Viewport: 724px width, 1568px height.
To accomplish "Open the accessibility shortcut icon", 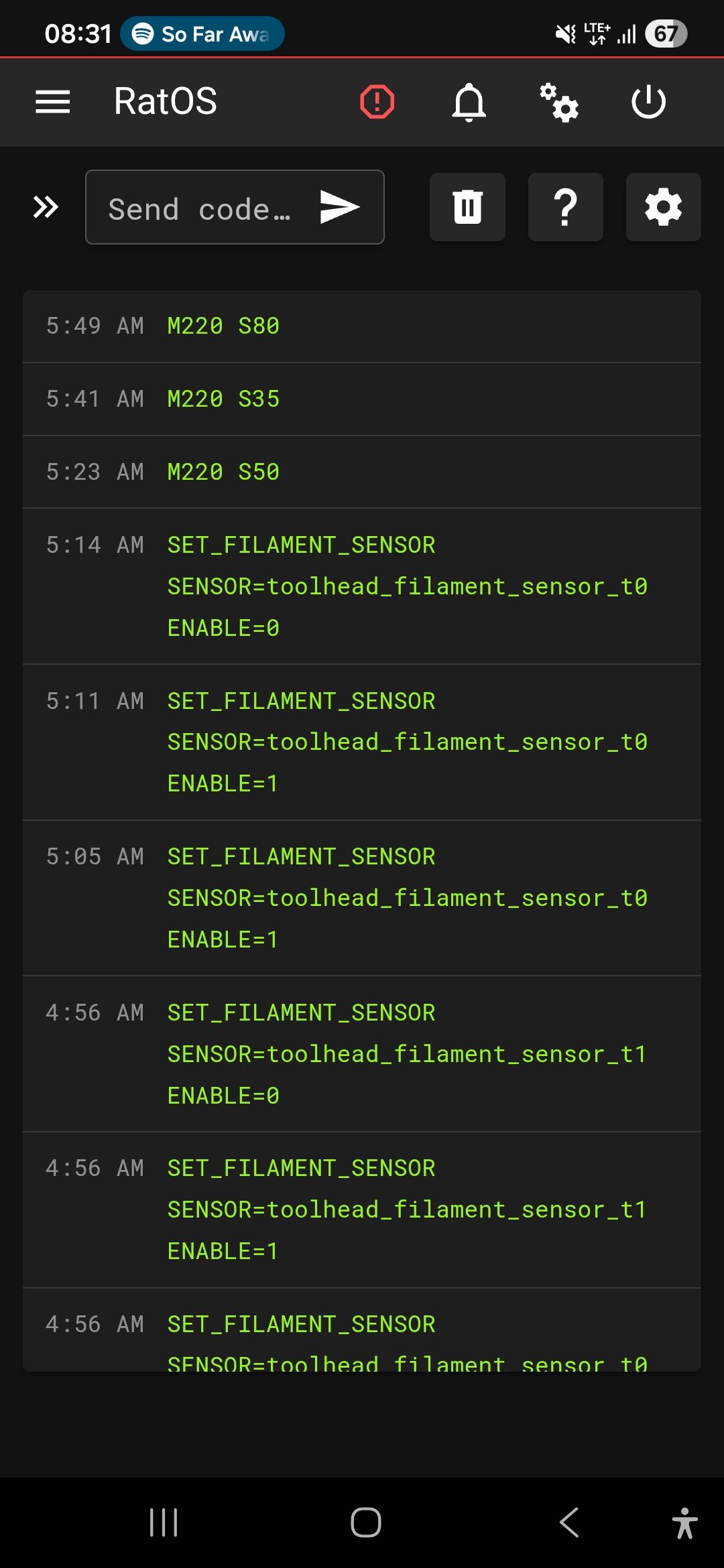I will click(684, 1522).
